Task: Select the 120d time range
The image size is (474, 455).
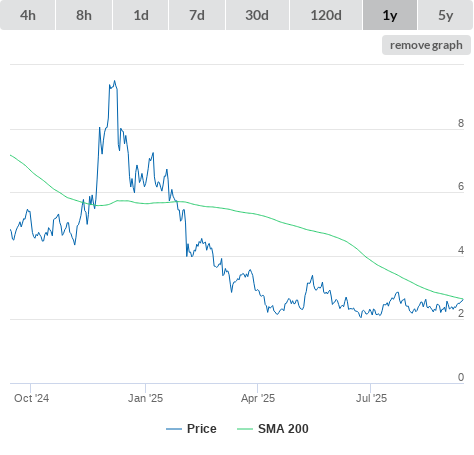Action: pos(326,15)
